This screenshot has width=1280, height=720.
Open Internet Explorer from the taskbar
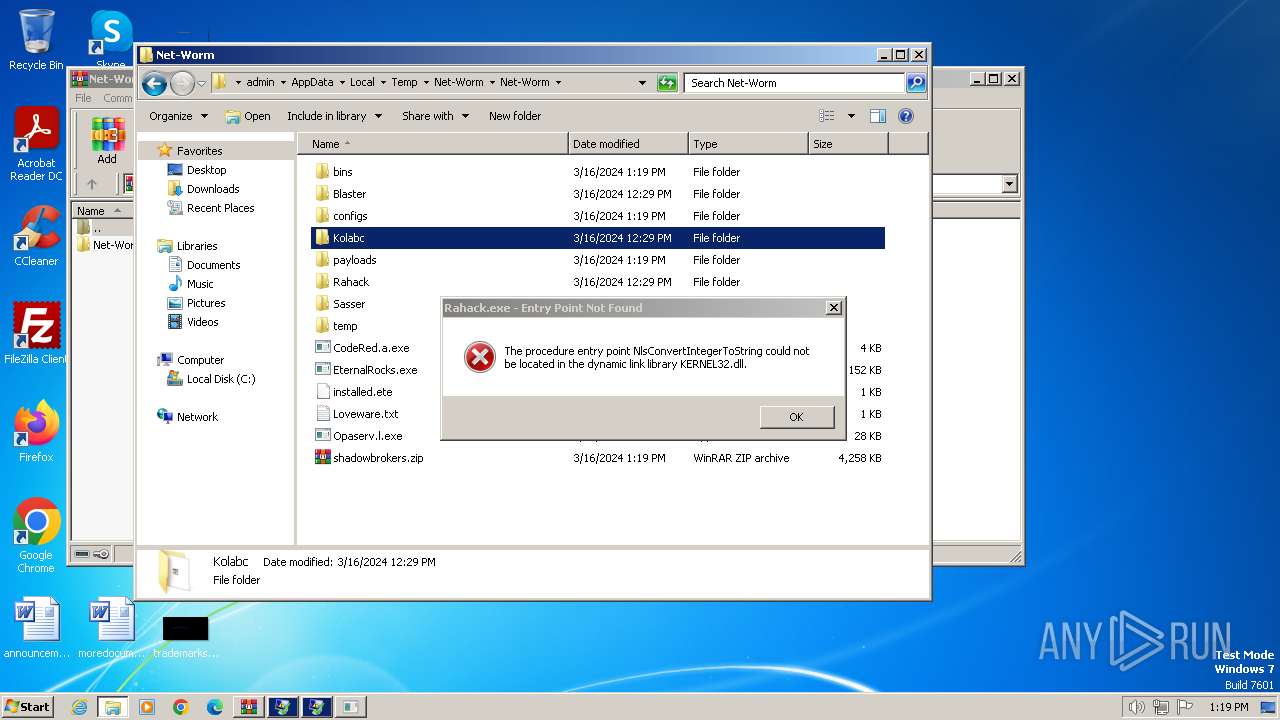[79, 707]
